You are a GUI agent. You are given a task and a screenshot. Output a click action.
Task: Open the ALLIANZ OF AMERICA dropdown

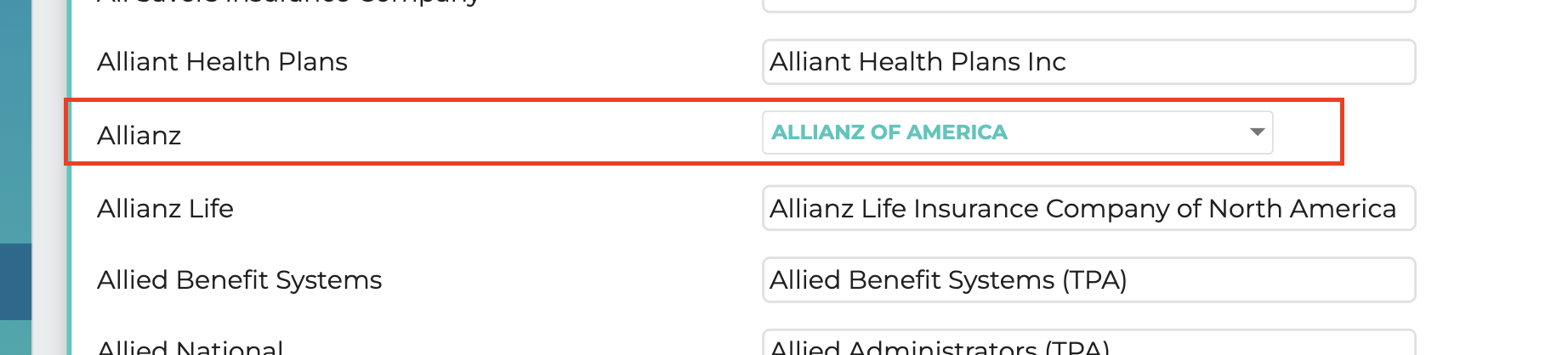(x=1016, y=132)
